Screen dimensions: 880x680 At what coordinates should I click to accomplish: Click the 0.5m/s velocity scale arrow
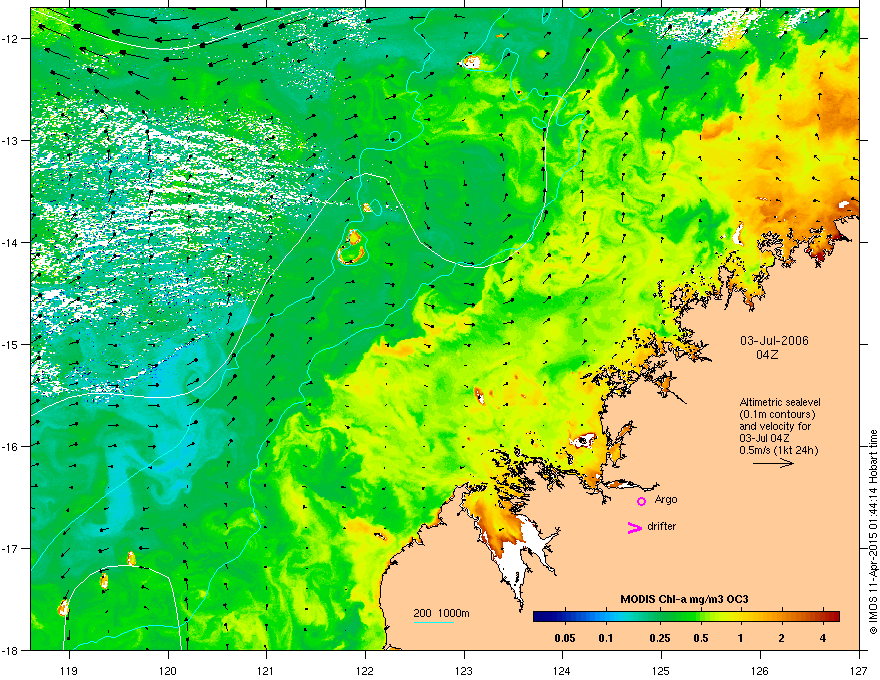pyautogui.click(x=773, y=463)
